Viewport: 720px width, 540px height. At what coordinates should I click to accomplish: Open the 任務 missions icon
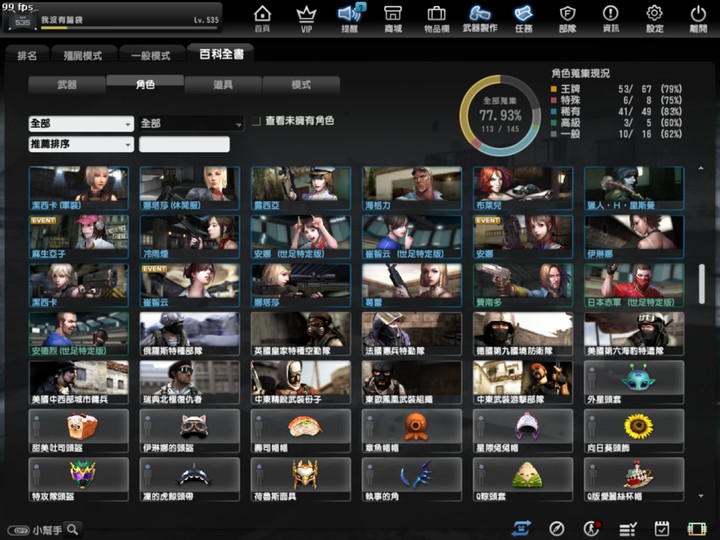point(523,17)
